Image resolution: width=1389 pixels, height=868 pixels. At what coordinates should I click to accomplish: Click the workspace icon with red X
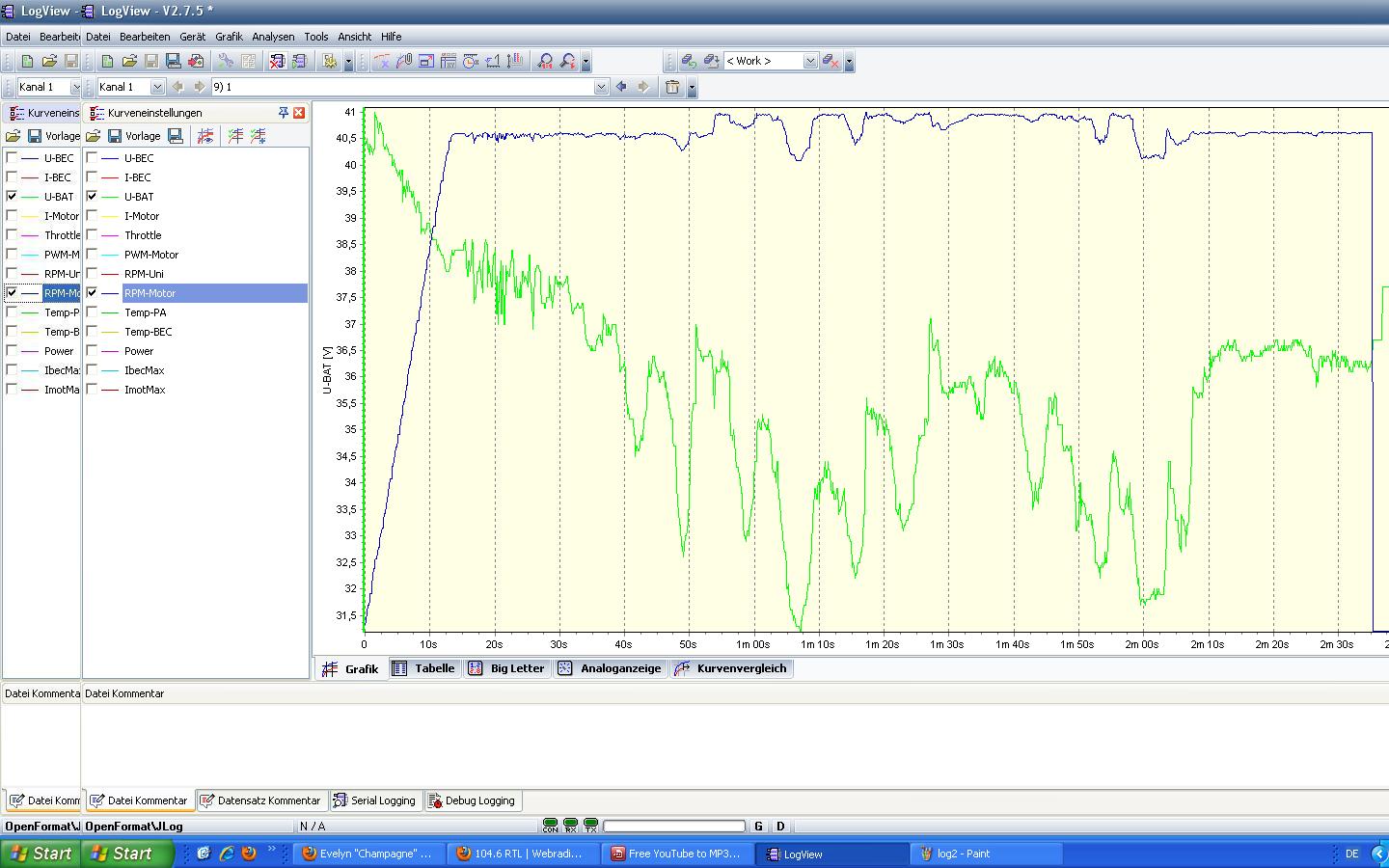[830, 61]
